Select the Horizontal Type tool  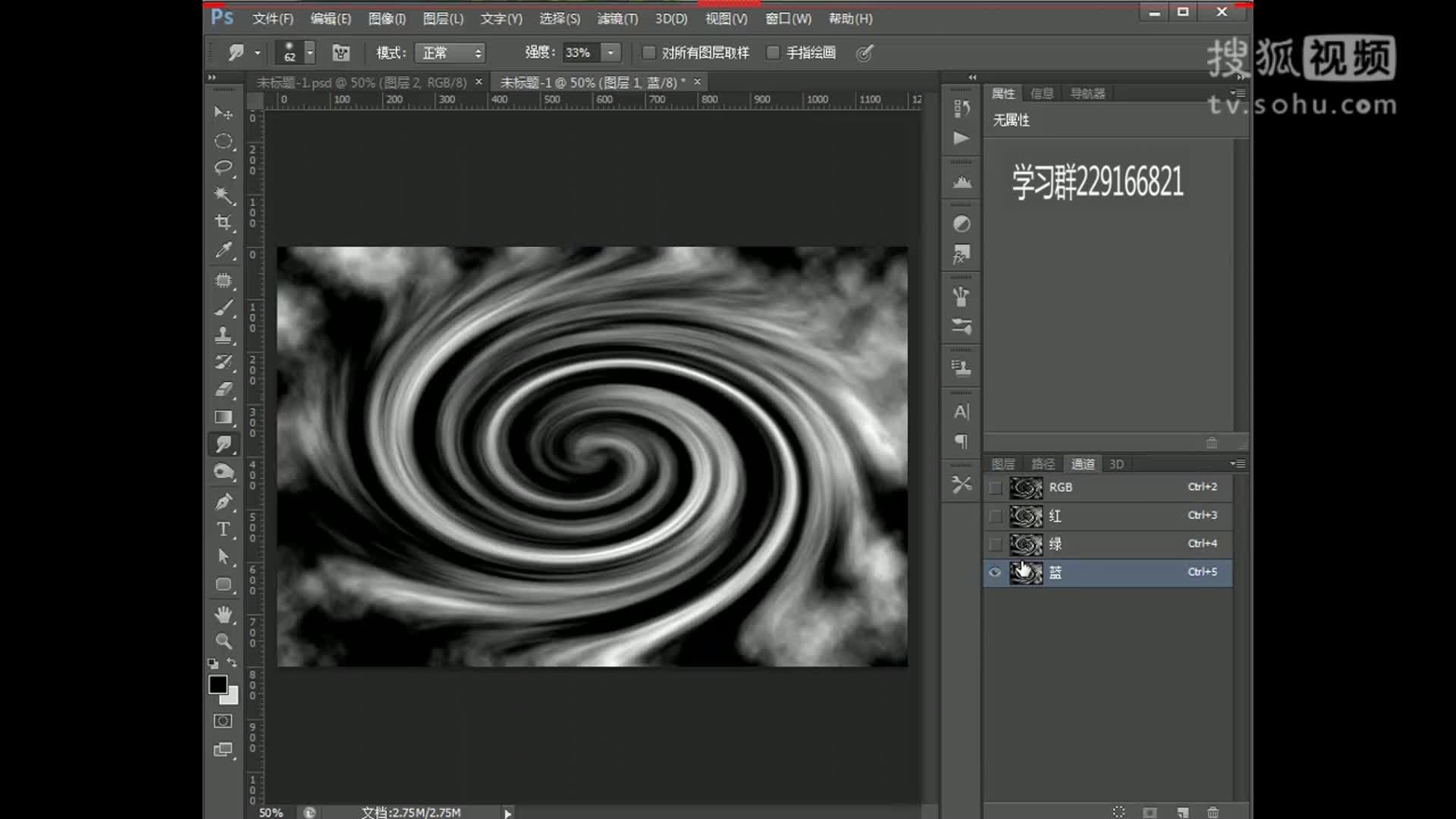click(x=224, y=529)
